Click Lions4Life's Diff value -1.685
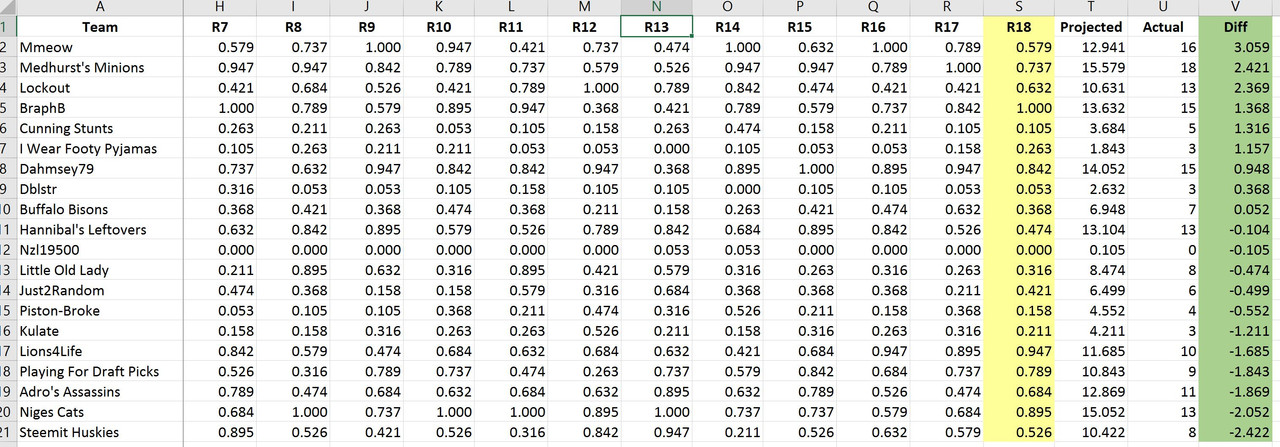 [x=1235, y=352]
